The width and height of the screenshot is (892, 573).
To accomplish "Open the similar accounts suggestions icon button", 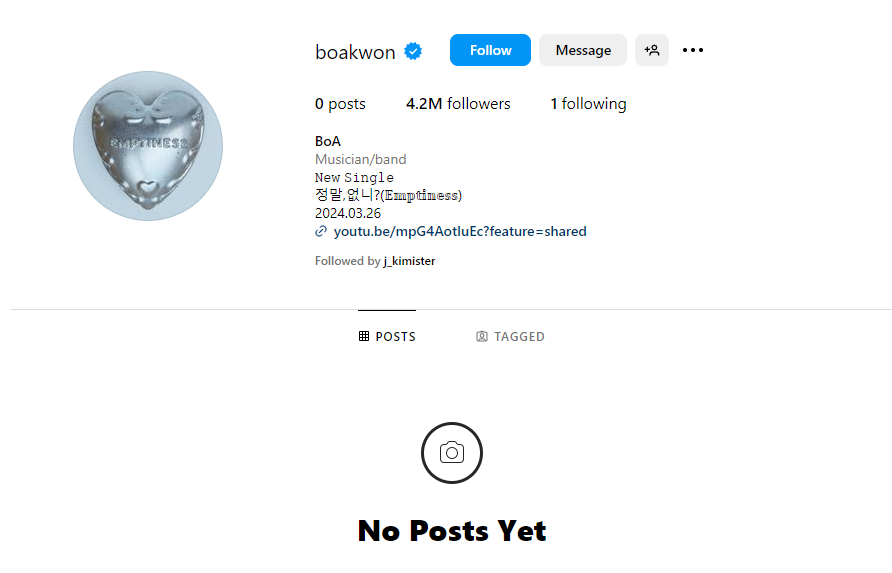I will pos(652,50).
